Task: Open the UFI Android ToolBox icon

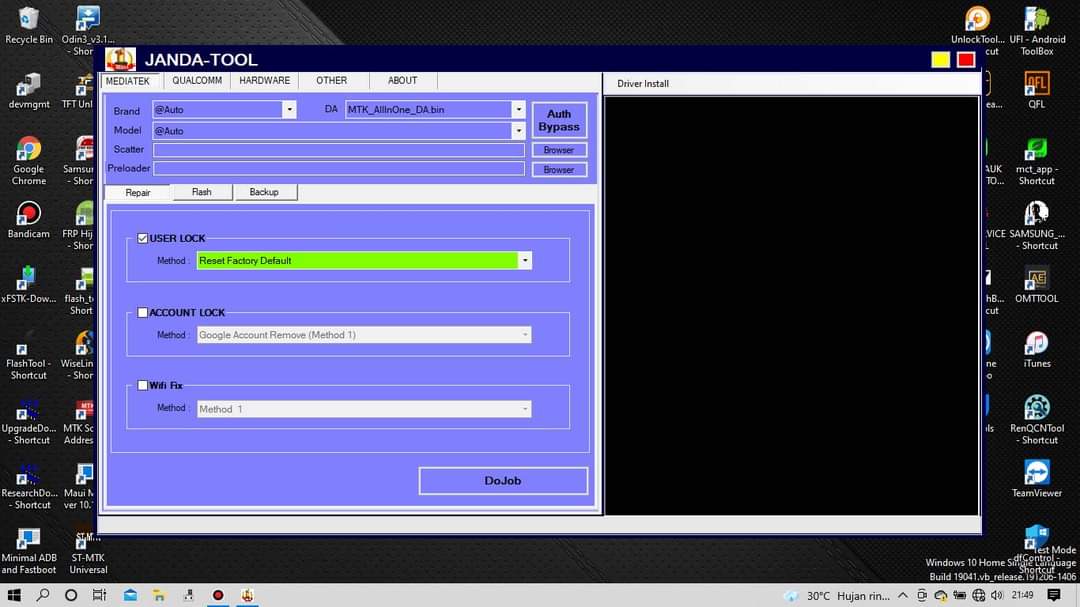Action: (1037, 31)
